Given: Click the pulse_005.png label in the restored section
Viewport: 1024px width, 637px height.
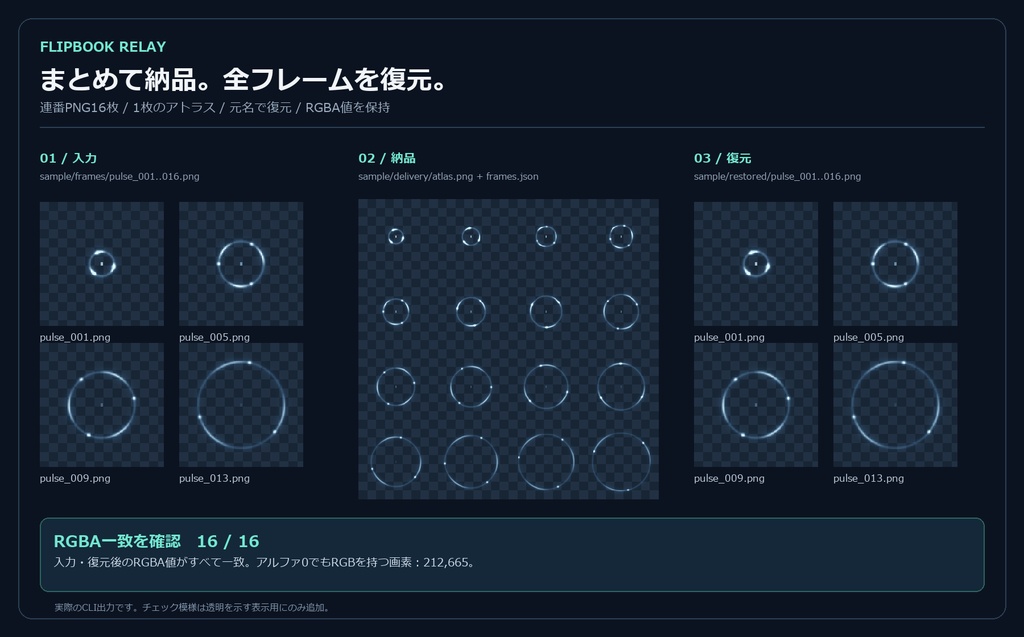Looking at the screenshot, I should pos(869,337).
